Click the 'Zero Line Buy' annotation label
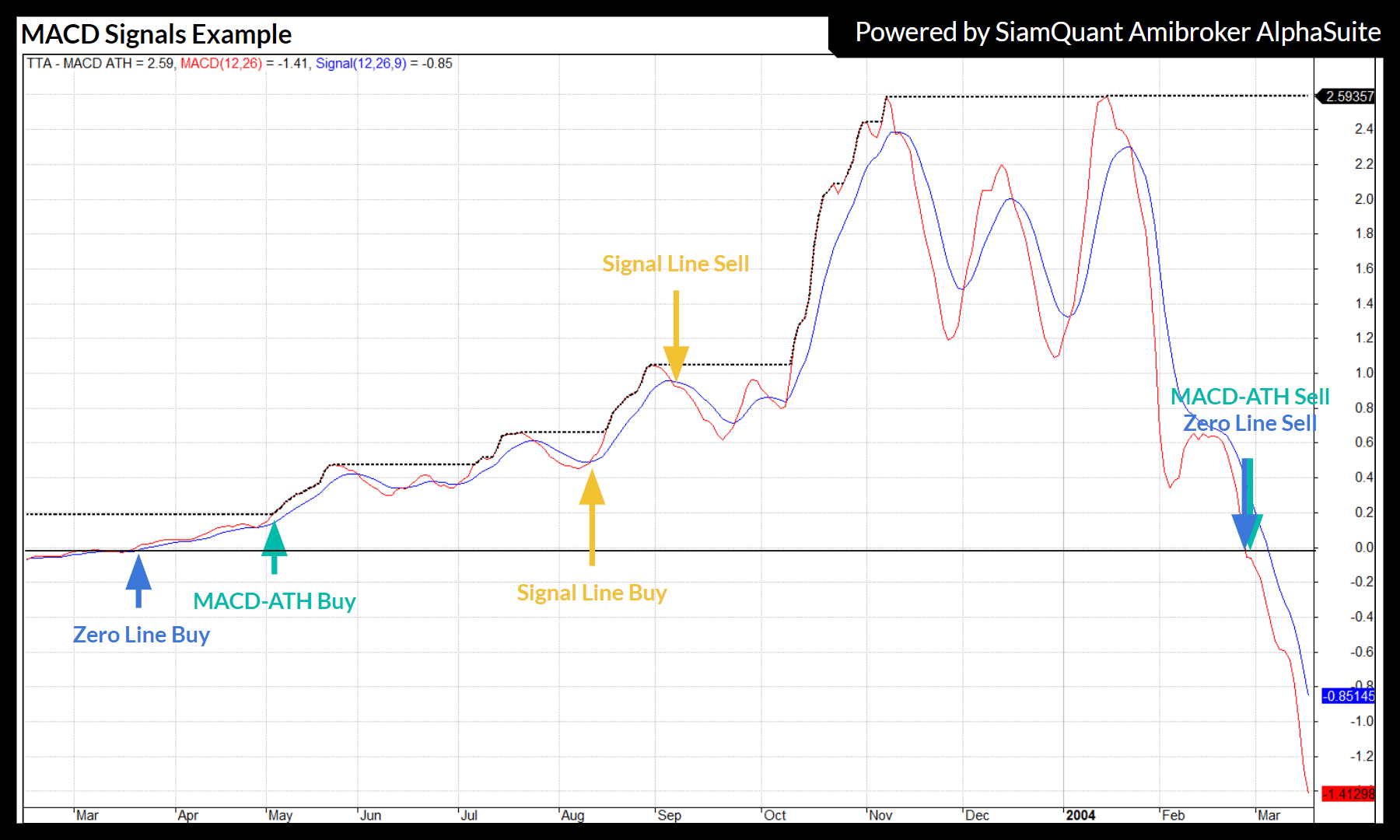 [x=141, y=635]
